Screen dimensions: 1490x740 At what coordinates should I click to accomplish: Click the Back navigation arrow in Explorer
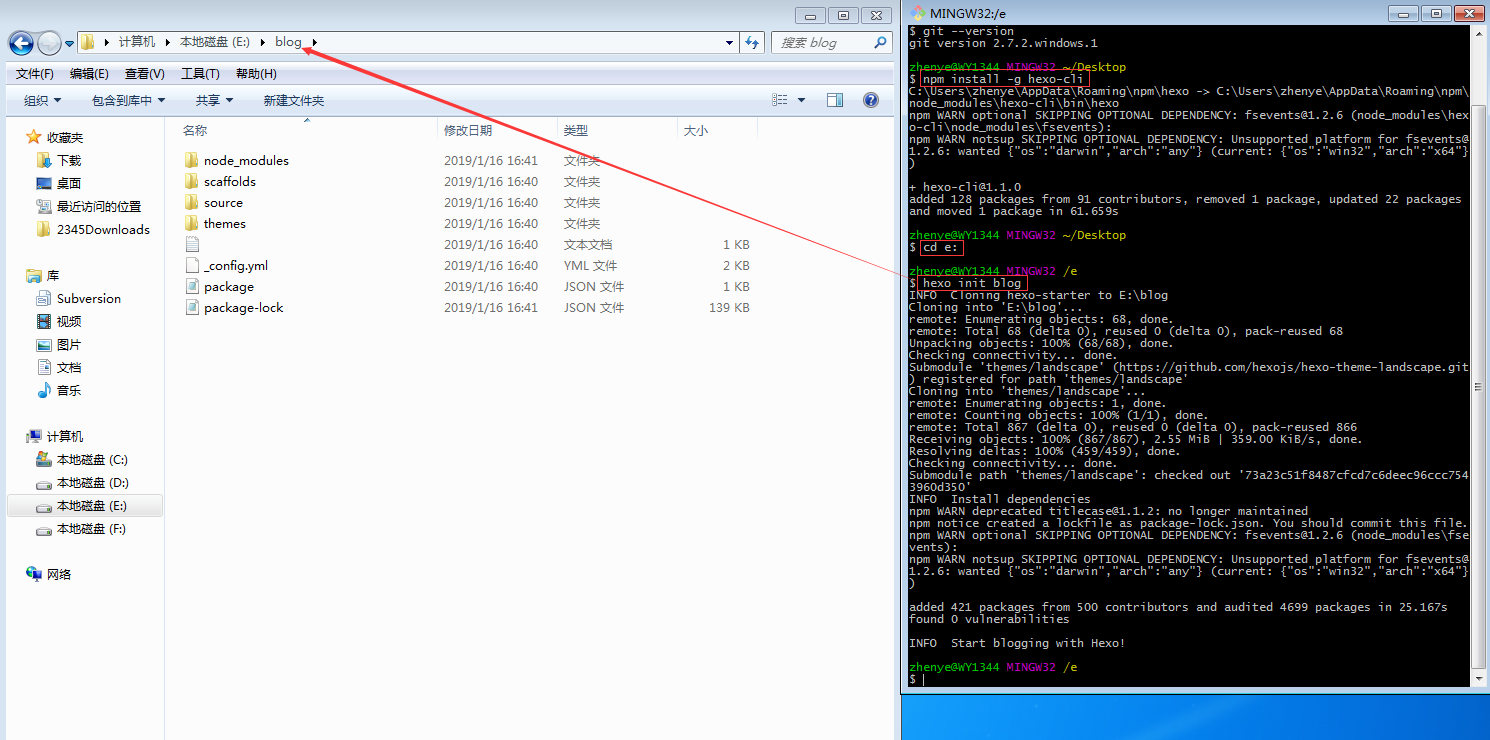21,43
